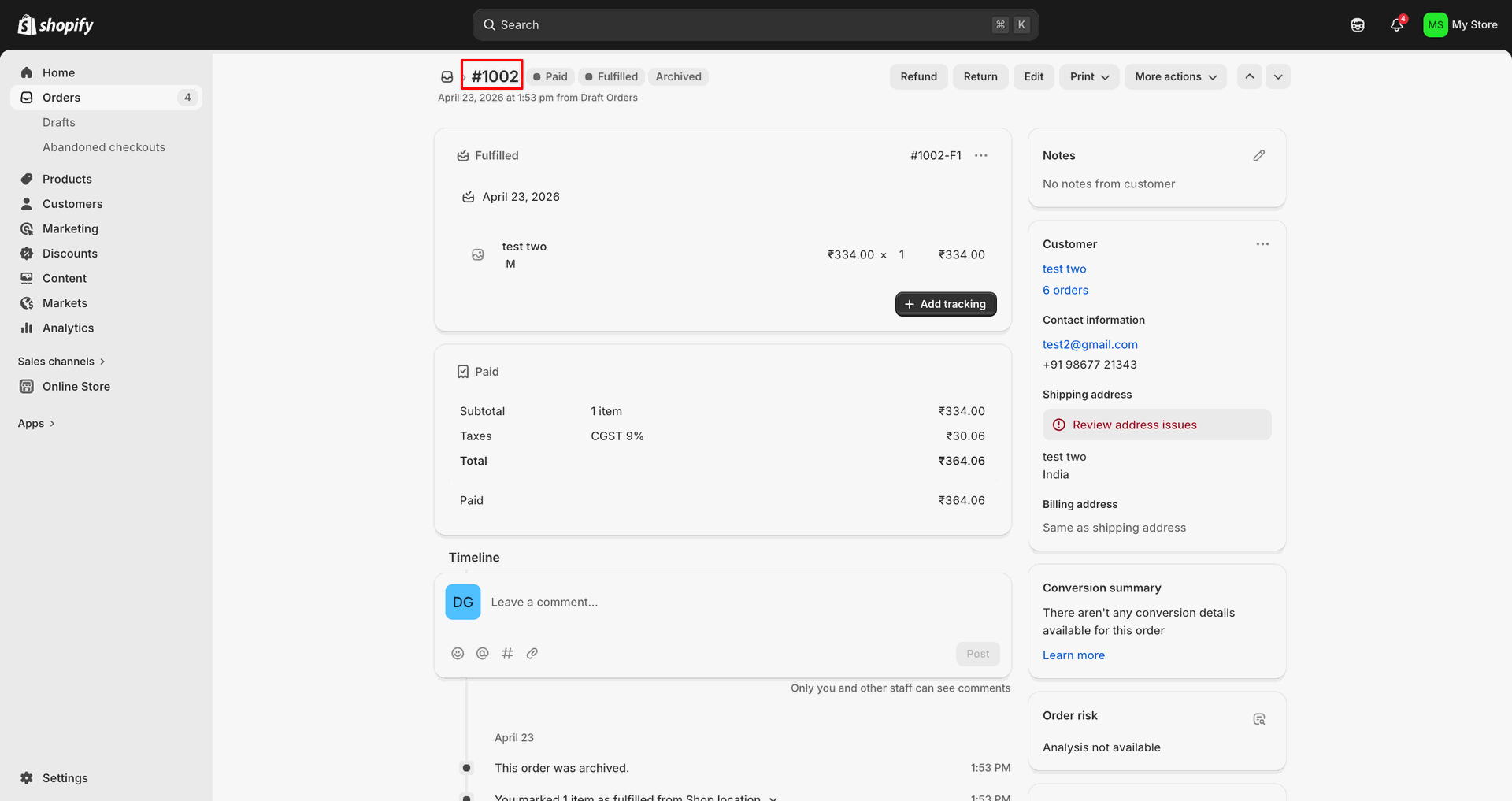Go to previous order arrow
This screenshot has height=801, width=1512.
click(x=1249, y=77)
